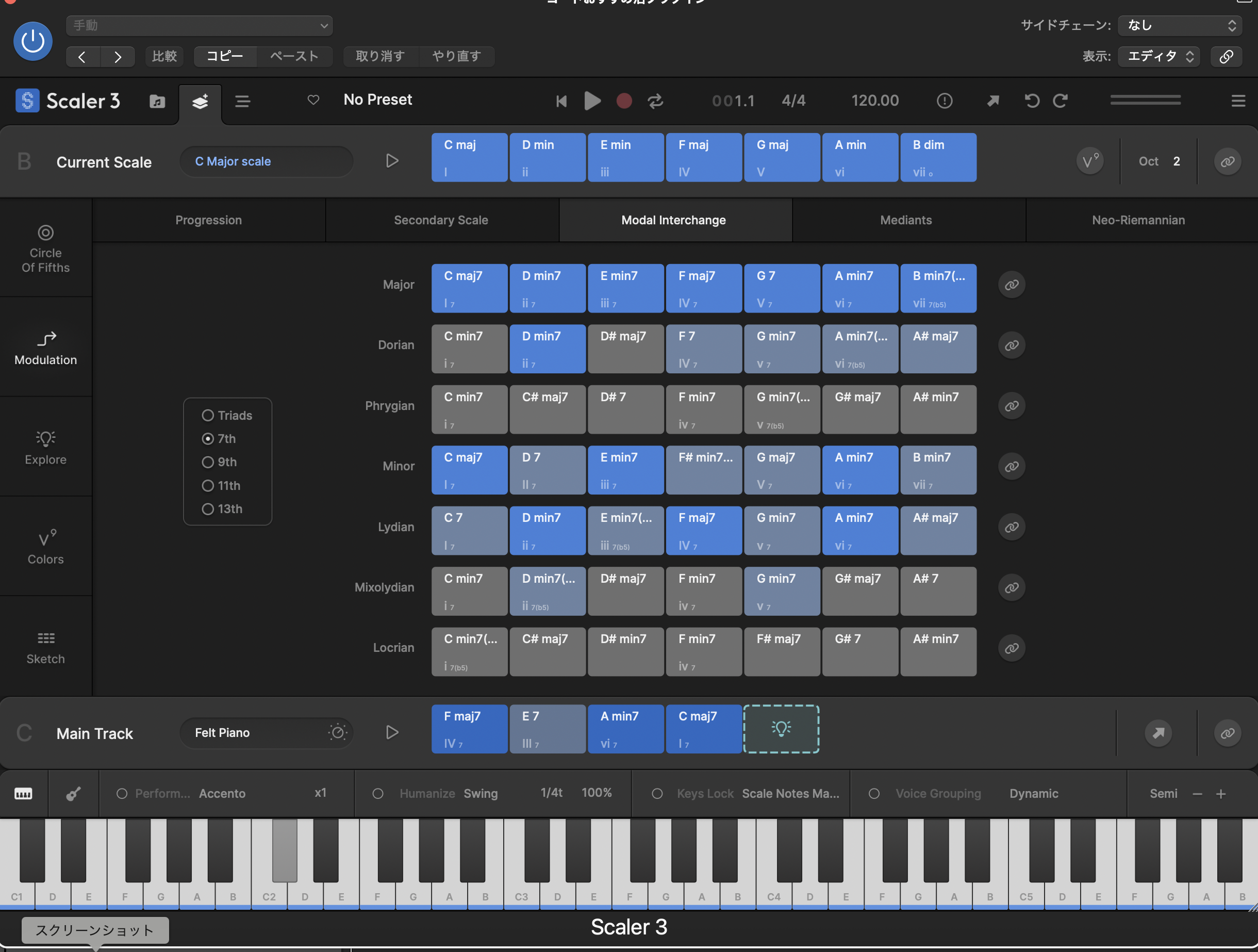
Task: Switch to the guitar view icon
Action: 73,794
